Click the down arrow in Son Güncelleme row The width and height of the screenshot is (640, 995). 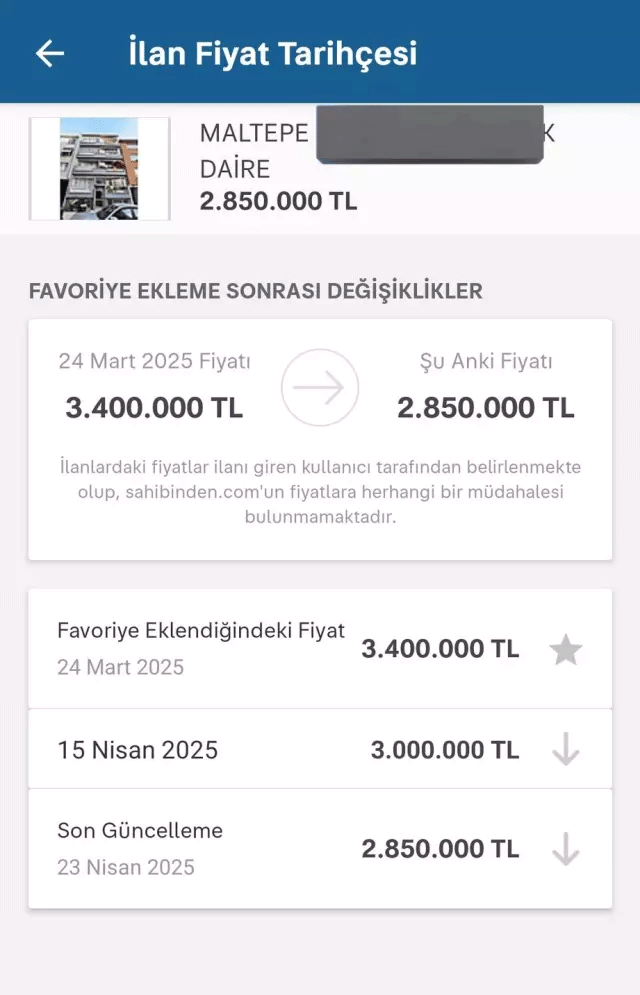pyautogui.click(x=566, y=849)
